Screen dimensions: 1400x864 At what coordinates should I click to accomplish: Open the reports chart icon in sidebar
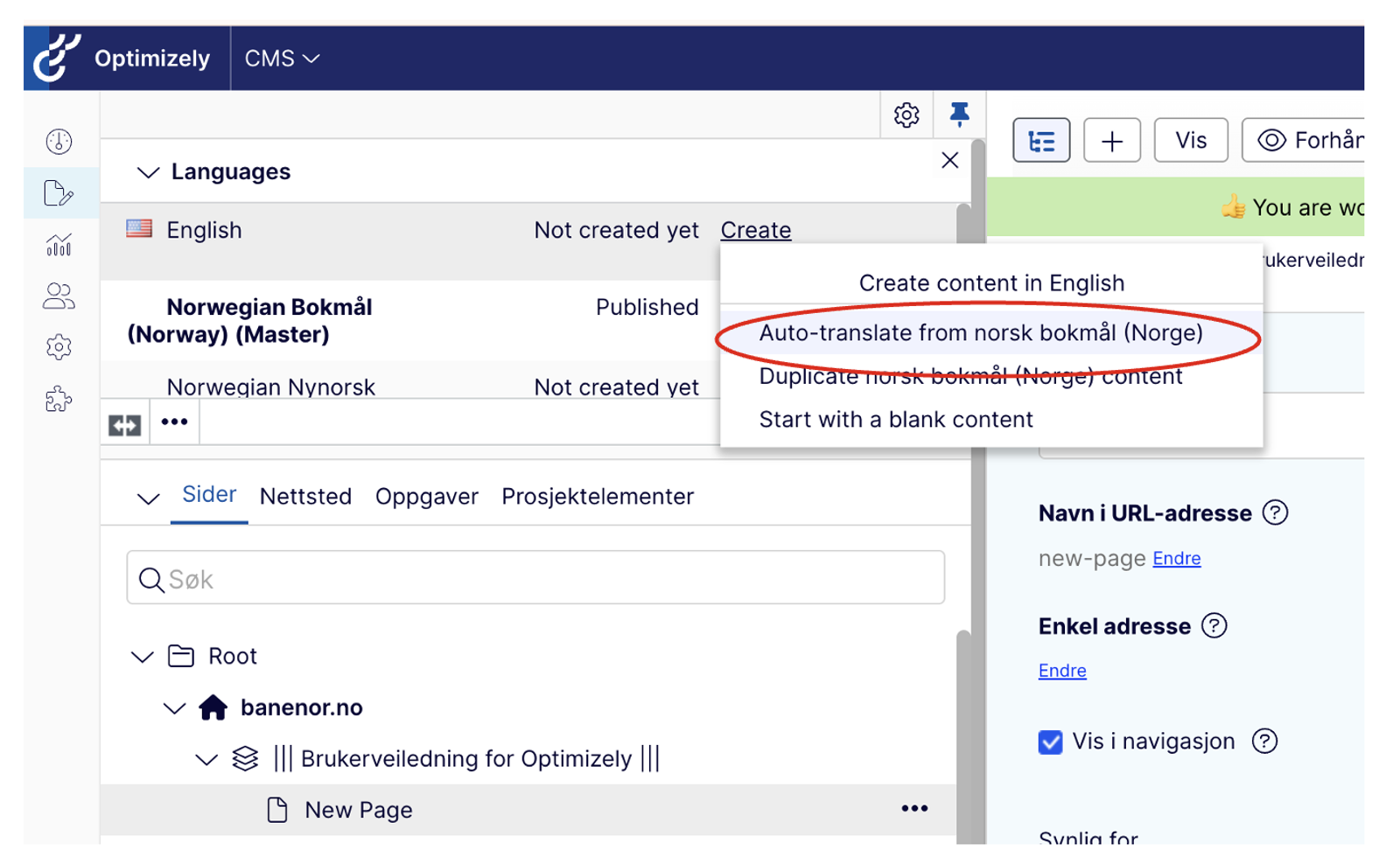tap(59, 245)
